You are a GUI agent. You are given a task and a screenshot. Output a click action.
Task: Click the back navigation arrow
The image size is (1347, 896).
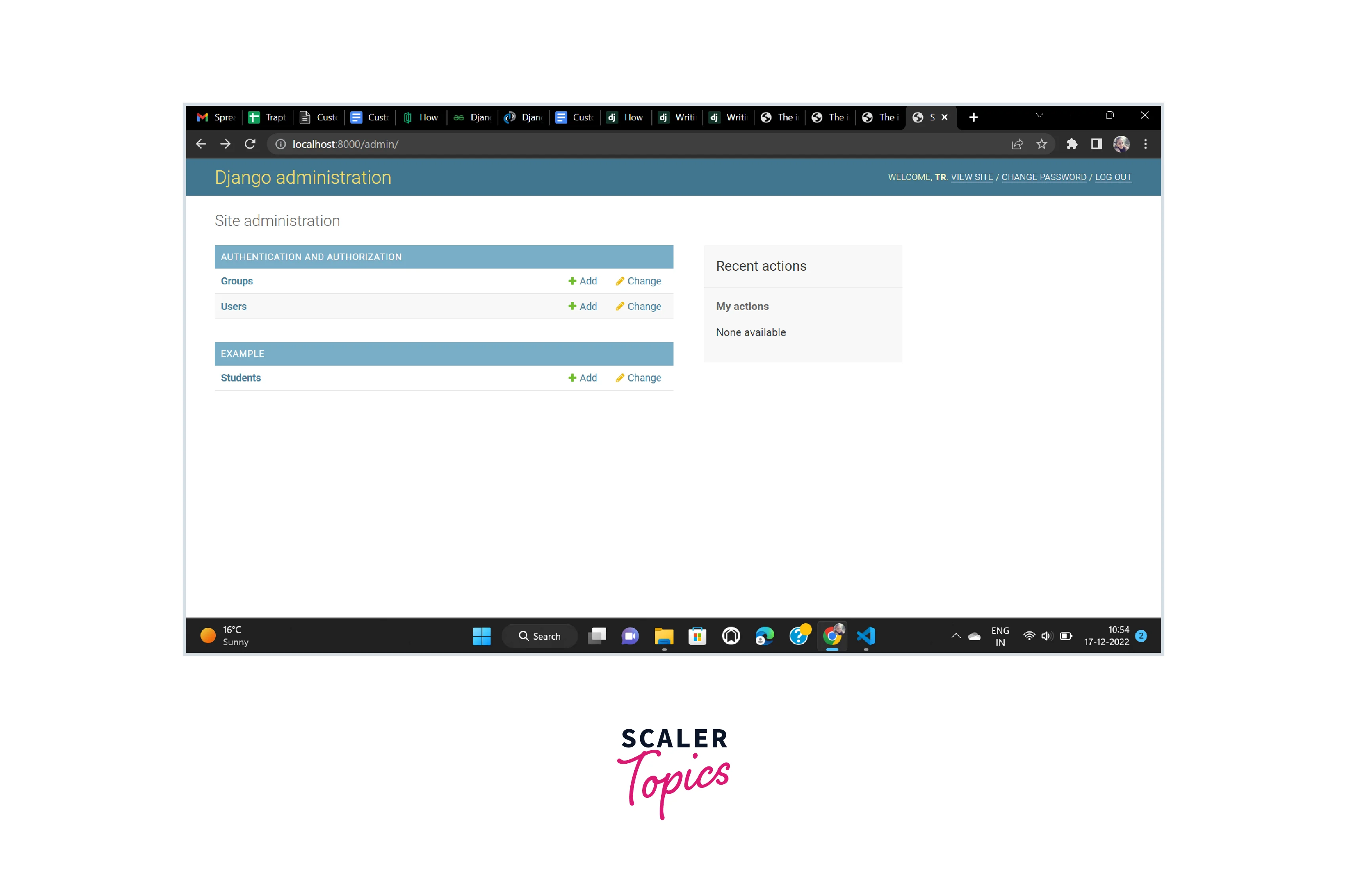(200, 144)
